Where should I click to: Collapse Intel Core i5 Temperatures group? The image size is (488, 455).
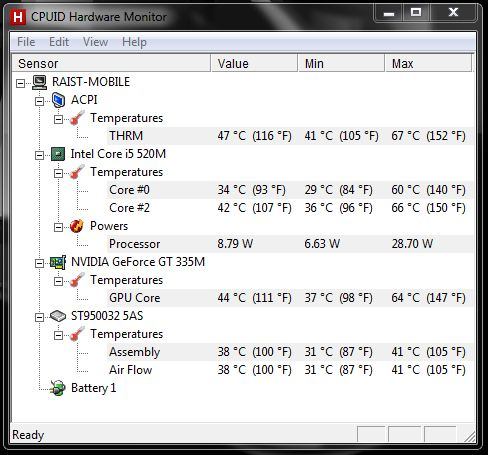(x=58, y=173)
